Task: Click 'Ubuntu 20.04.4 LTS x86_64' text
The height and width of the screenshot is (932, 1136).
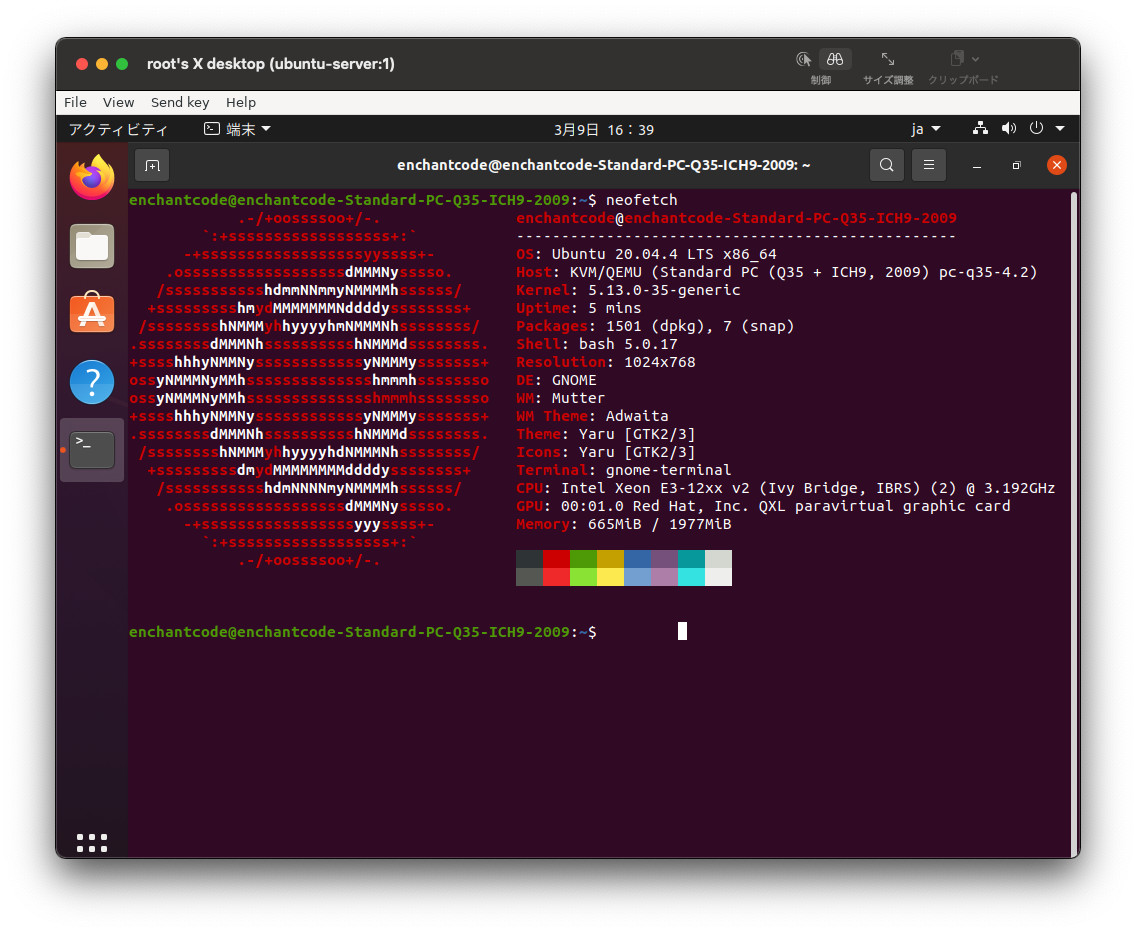Action: (664, 254)
